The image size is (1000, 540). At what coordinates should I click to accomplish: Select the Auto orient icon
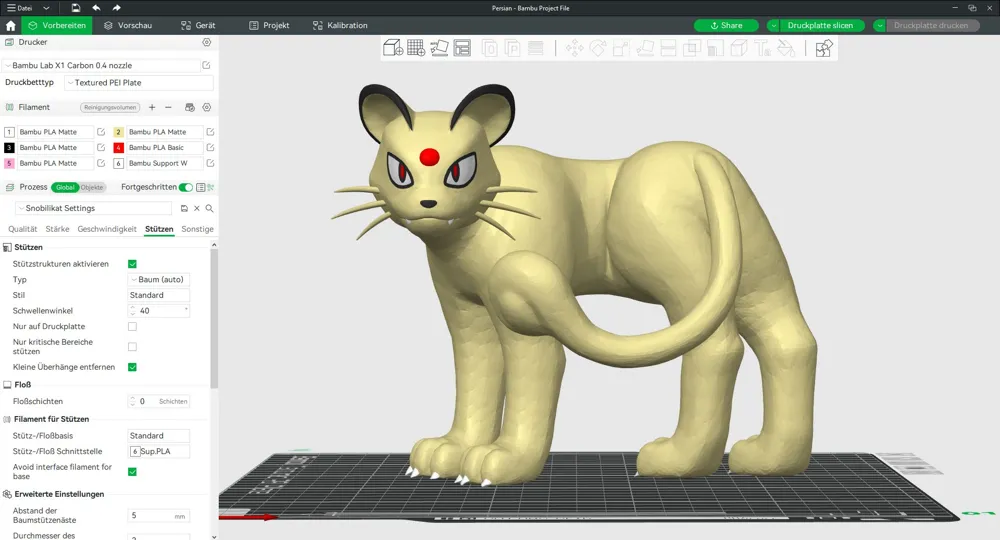439,48
